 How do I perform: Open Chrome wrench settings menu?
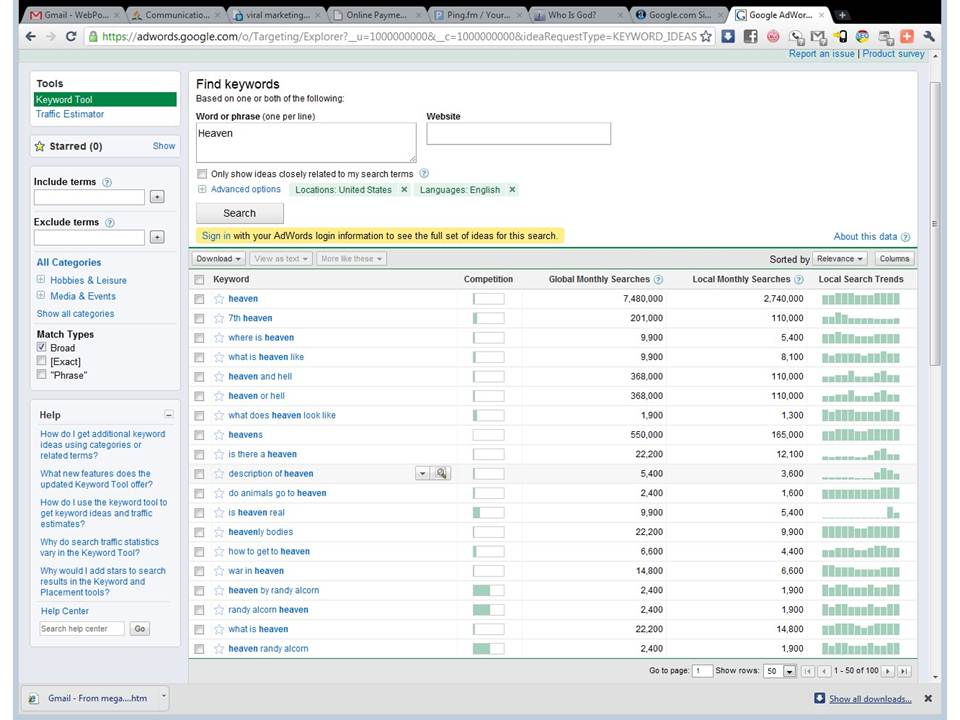tap(929, 36)
